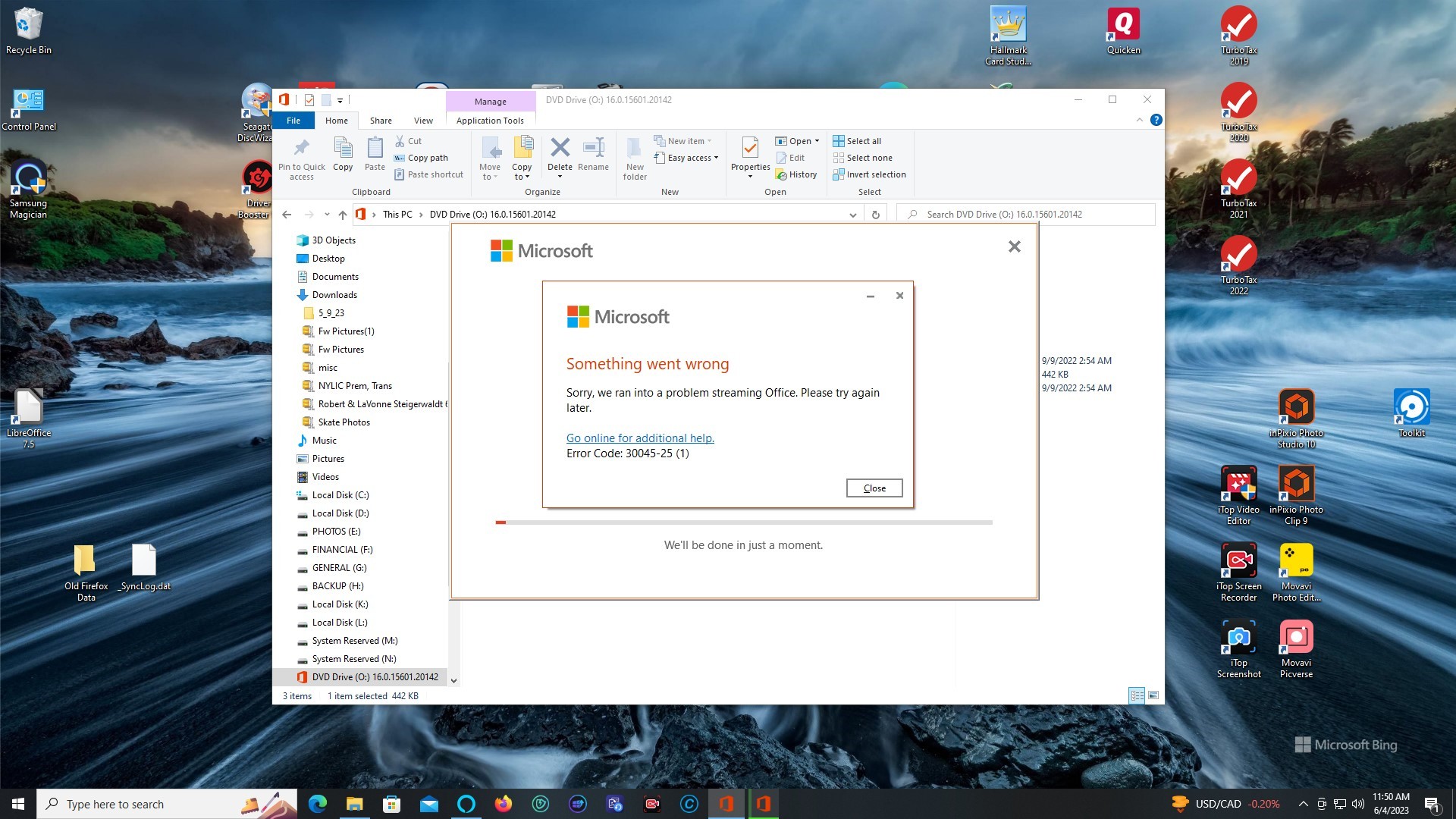Expand the address bar history dropdown
The height and width of the screenshot is (819, 1456).
852,215
